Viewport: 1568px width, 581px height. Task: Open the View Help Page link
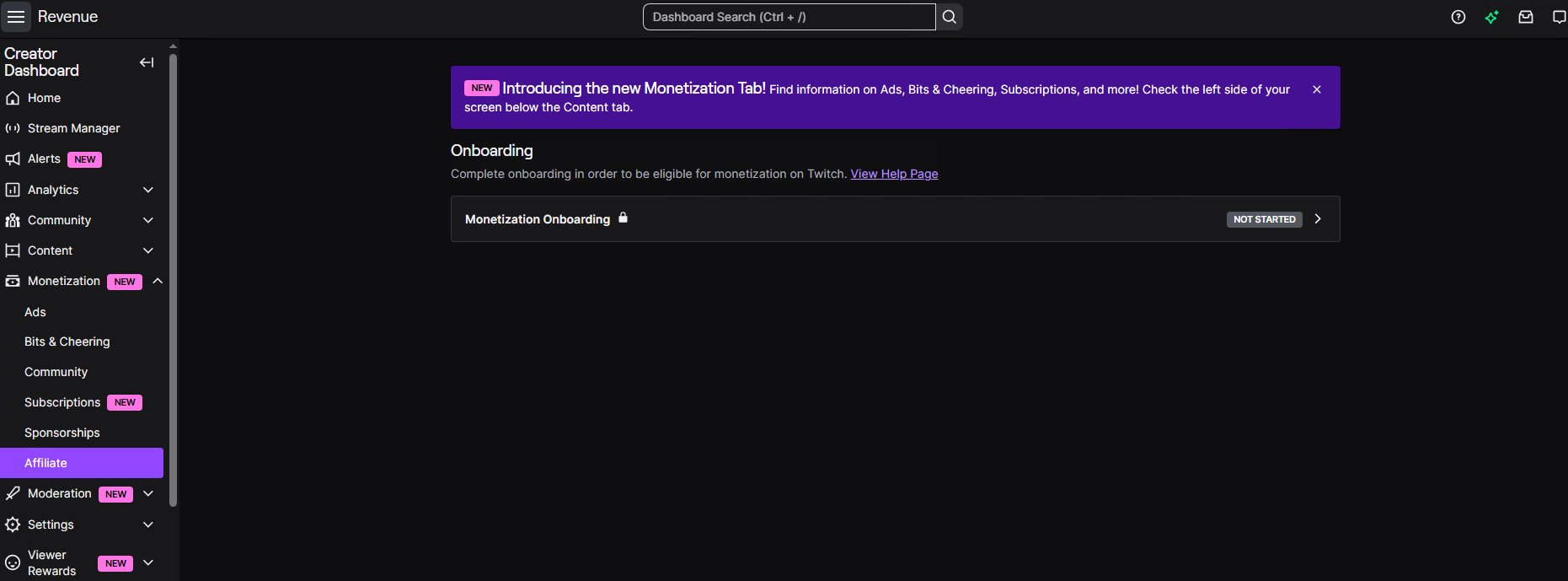894,174
